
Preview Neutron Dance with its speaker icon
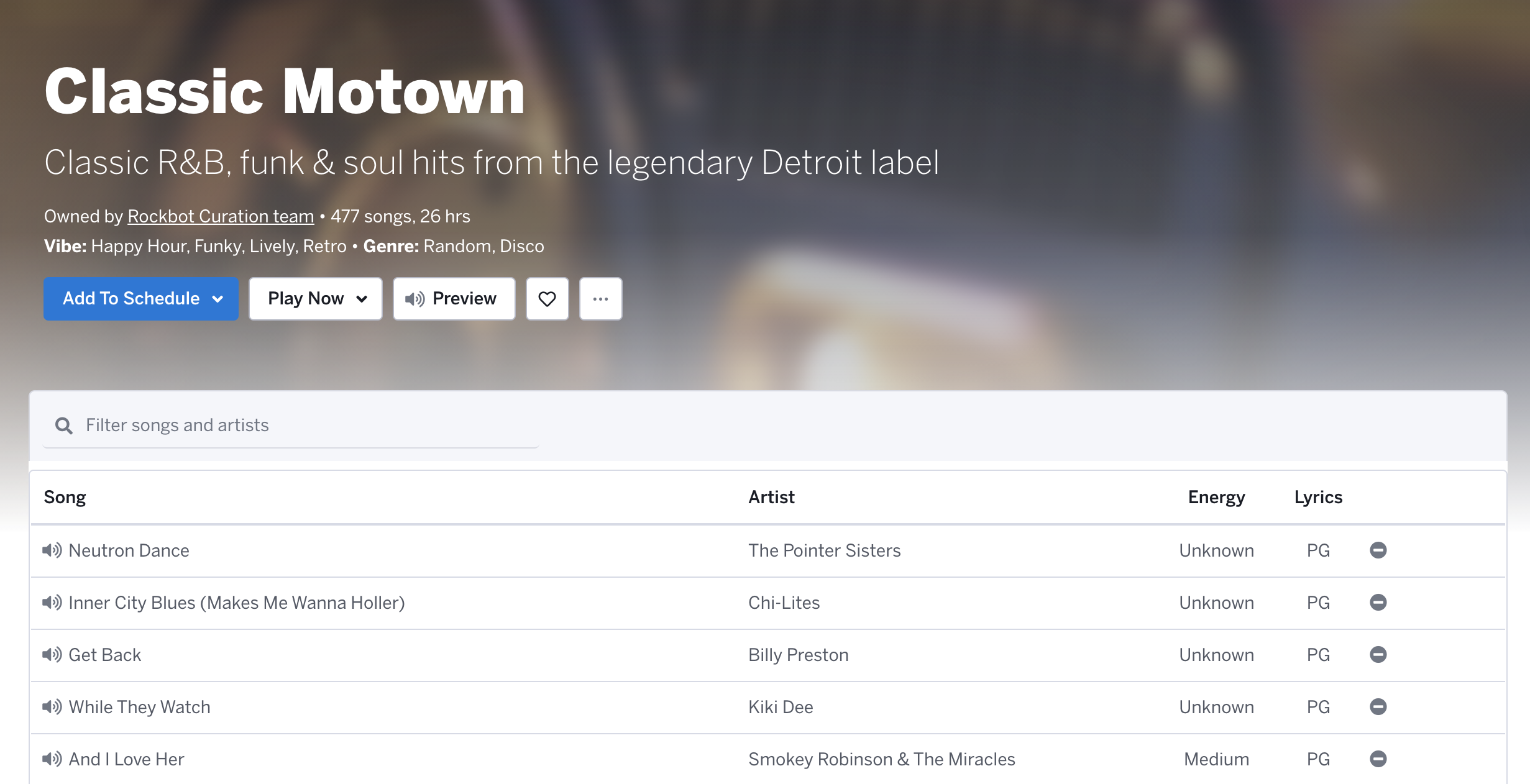pos(52,550)
